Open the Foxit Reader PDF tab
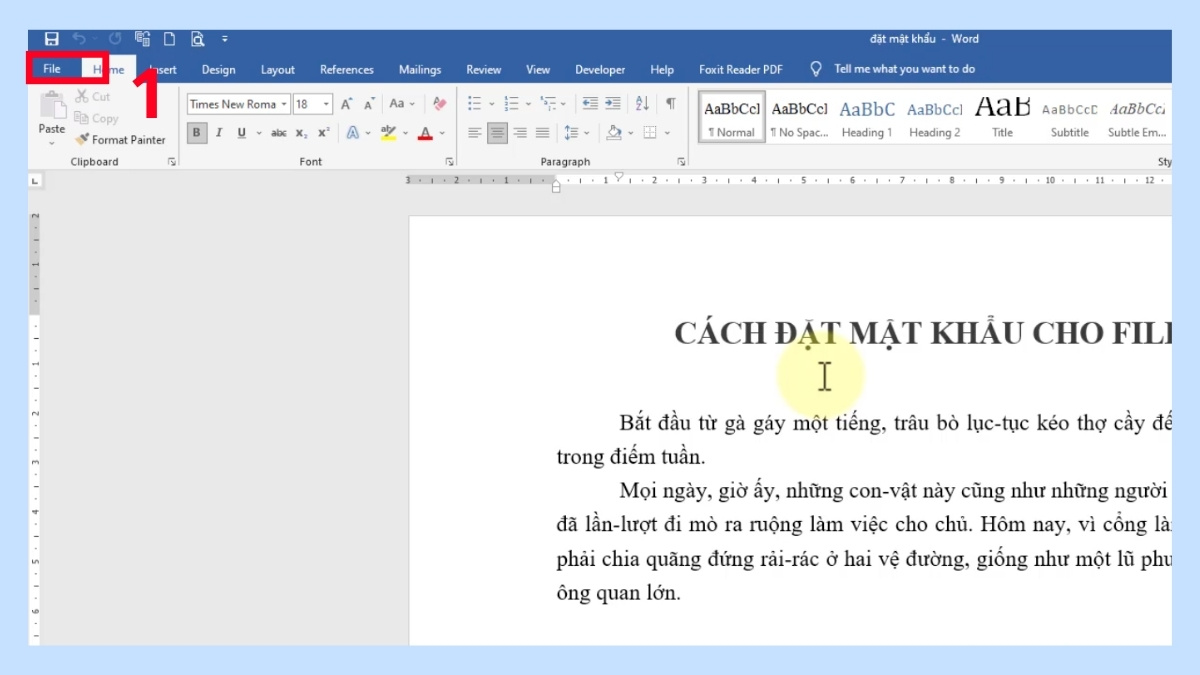 pos(740,69)
